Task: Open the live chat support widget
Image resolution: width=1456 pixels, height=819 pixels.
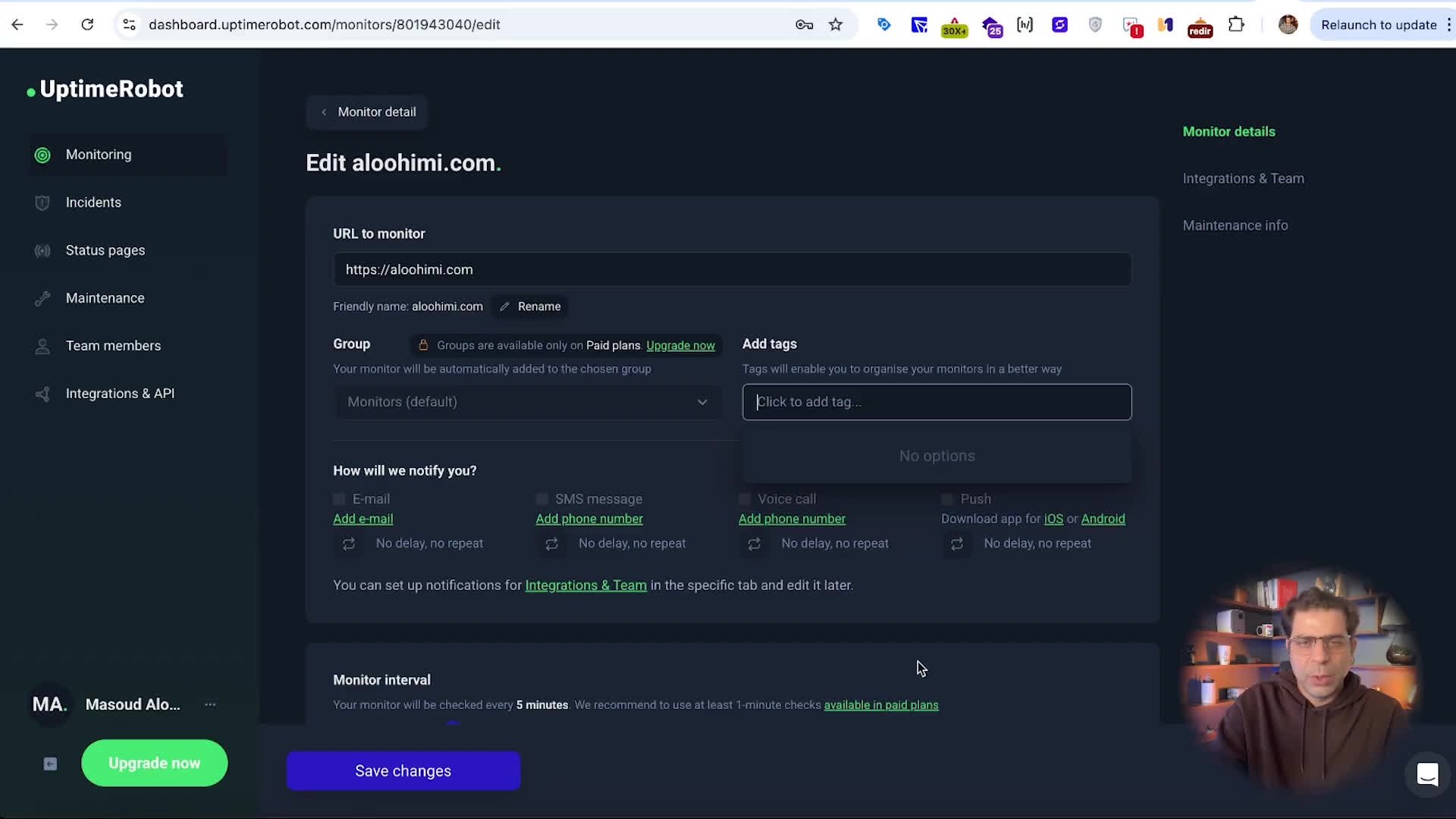Action: (x=1427, y=774)
